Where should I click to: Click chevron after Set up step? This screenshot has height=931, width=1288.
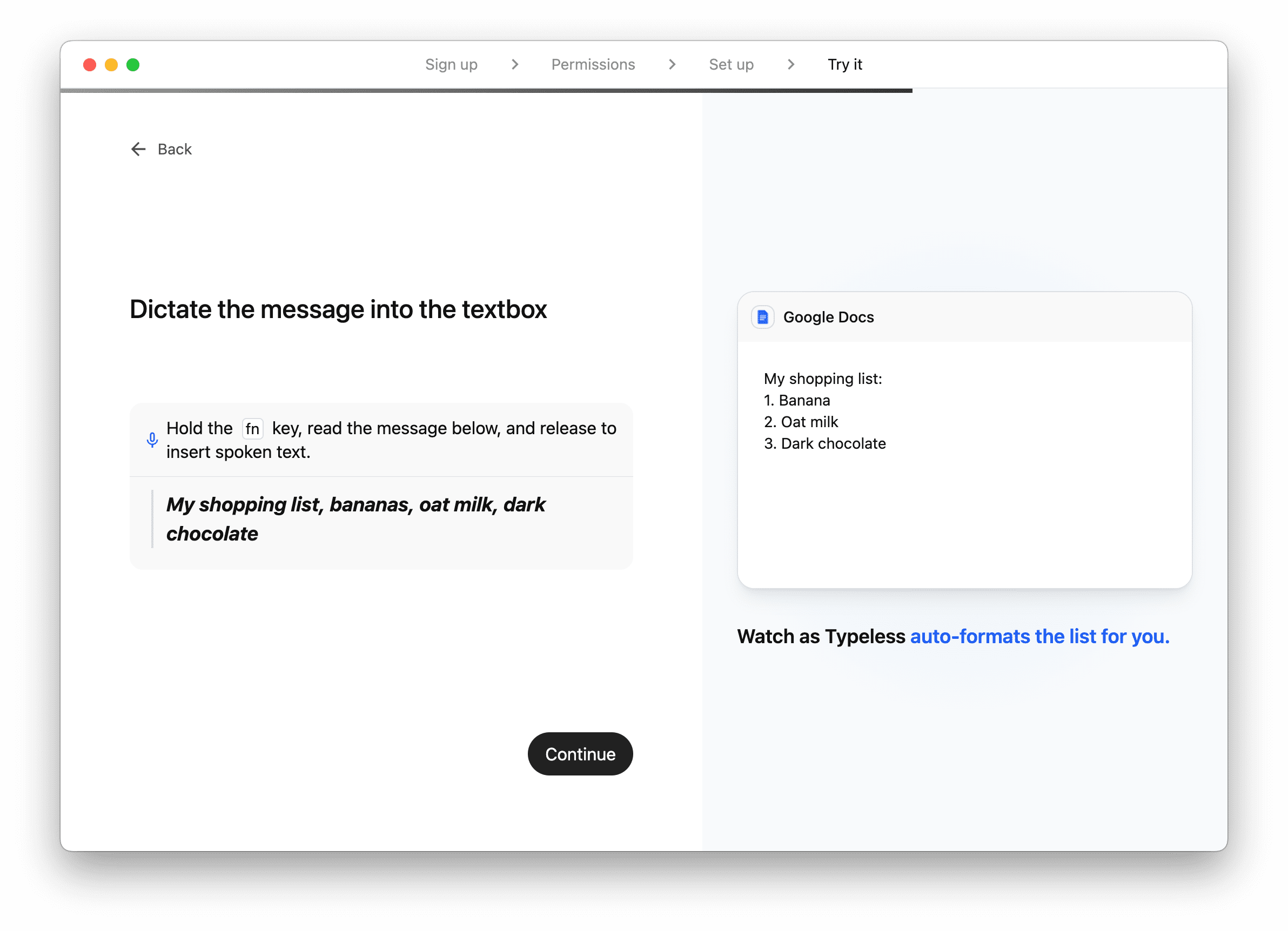790,65
